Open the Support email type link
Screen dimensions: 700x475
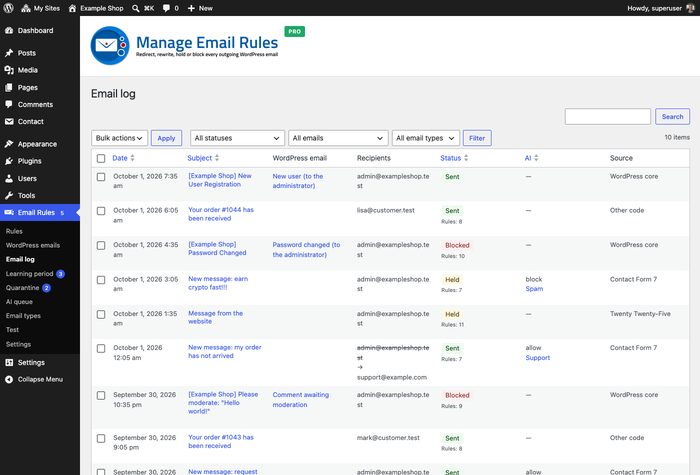(538, 358)
